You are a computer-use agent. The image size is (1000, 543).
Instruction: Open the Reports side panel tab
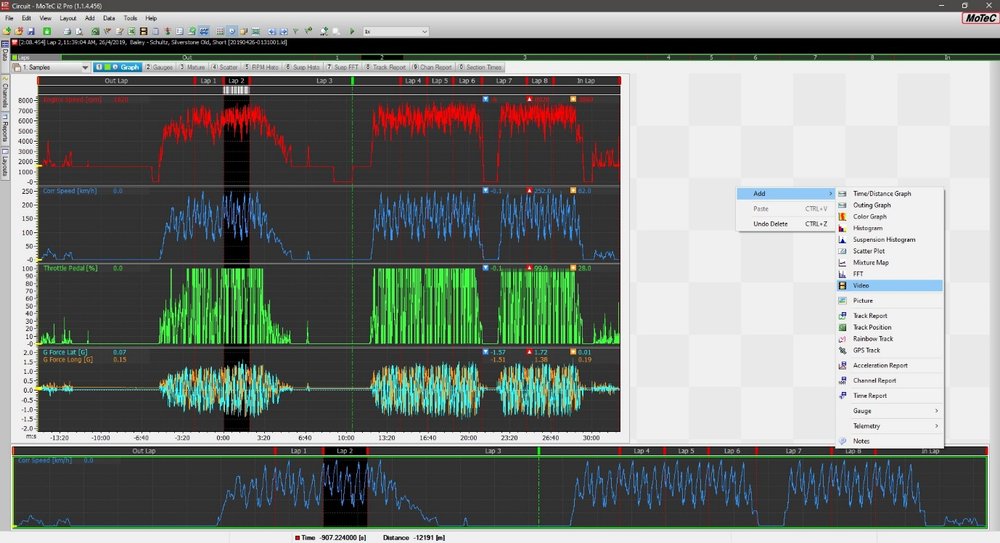(4, 128)
